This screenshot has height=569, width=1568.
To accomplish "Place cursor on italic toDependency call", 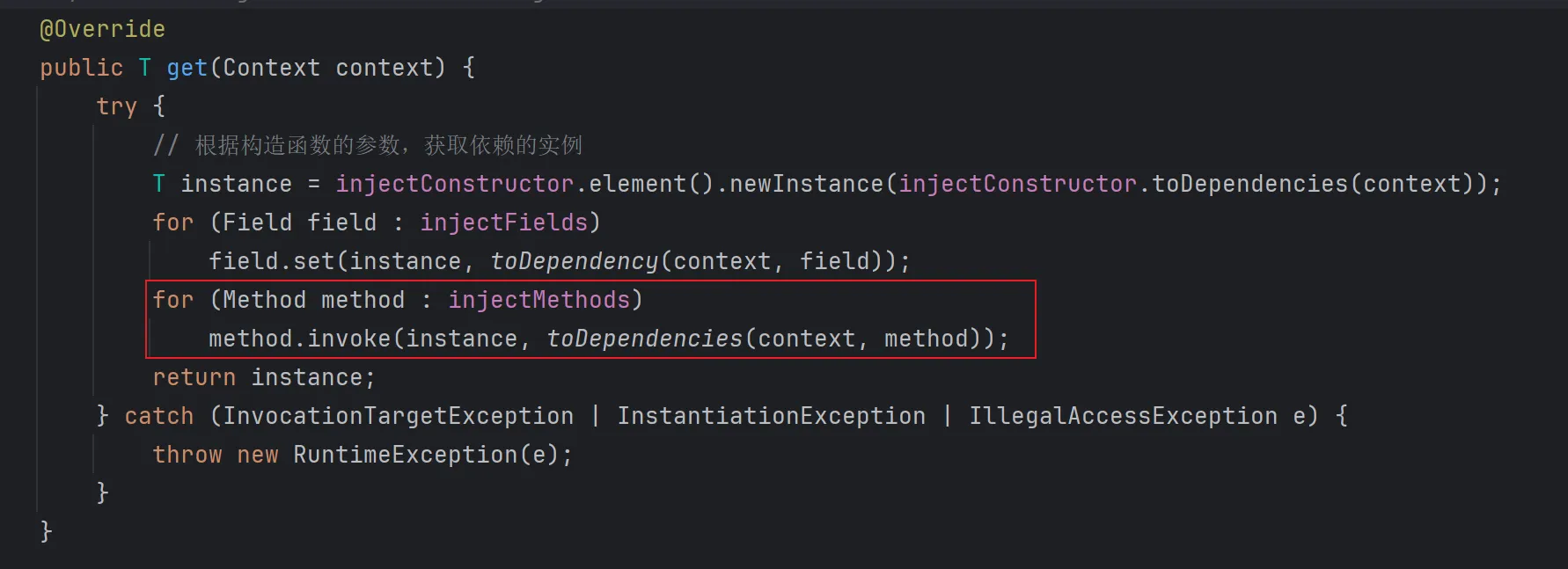I will [x=574, y=261].
